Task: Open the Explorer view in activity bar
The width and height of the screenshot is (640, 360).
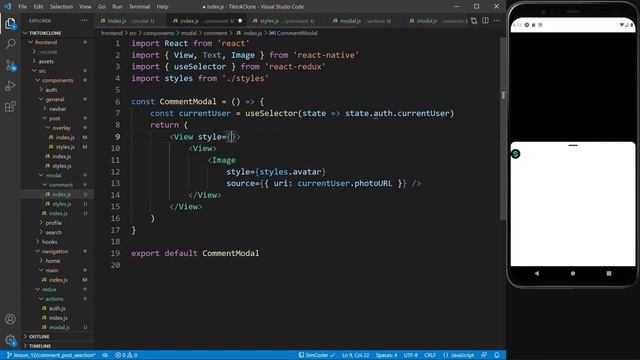Action: [x=10, y=23]
